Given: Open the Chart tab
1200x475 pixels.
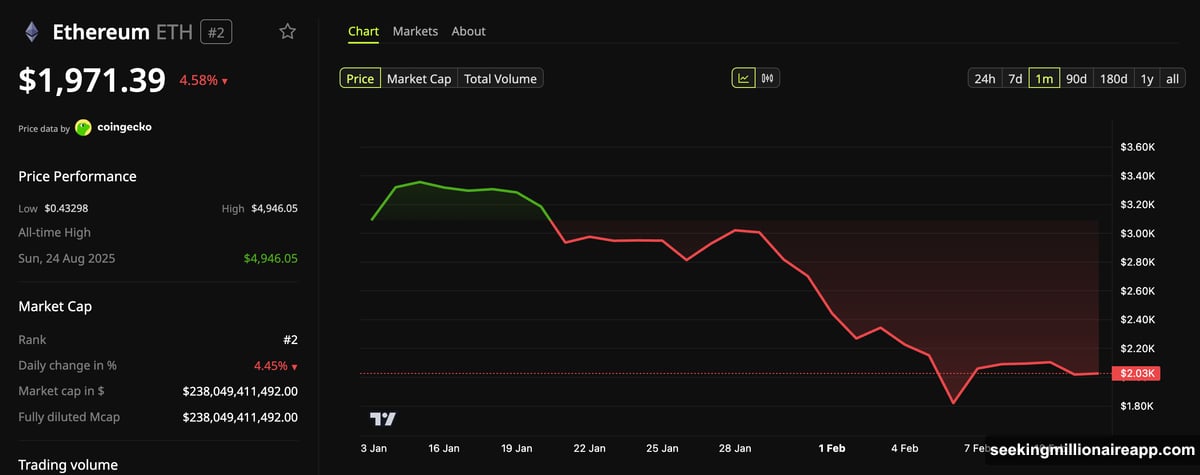Looking at the screenshot, I should tap(363, 31).
